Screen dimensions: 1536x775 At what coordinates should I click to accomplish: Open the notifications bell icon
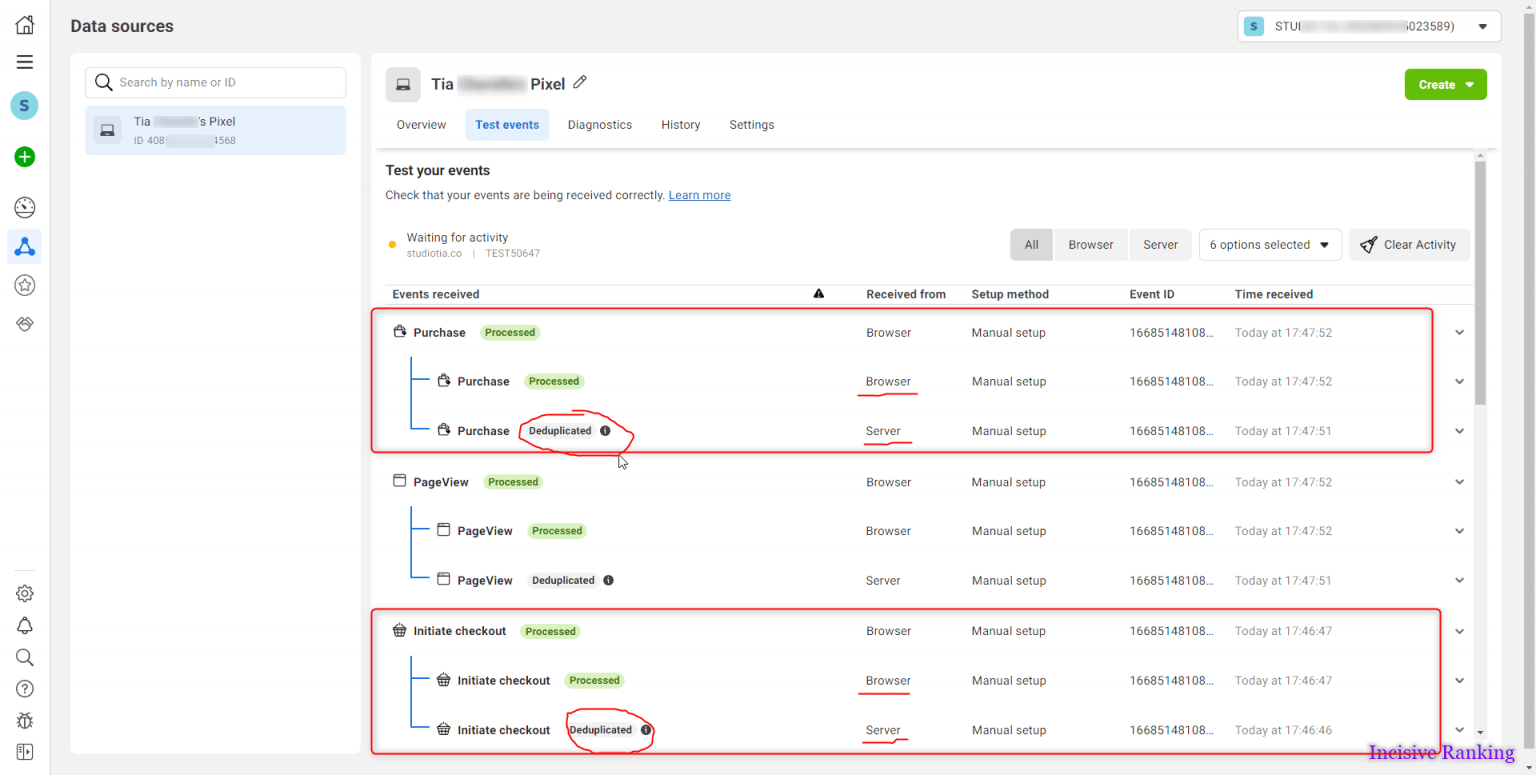pyautogui.click(x=25, y=625)
